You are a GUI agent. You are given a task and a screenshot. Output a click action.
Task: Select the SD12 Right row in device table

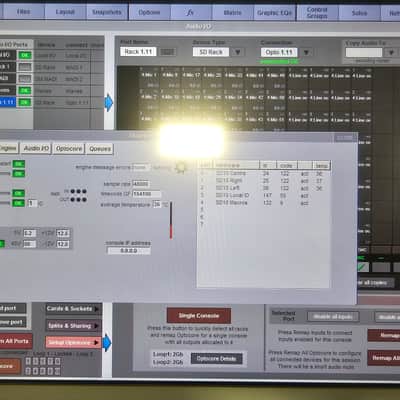pyautogui.click(x=265, y=181)
